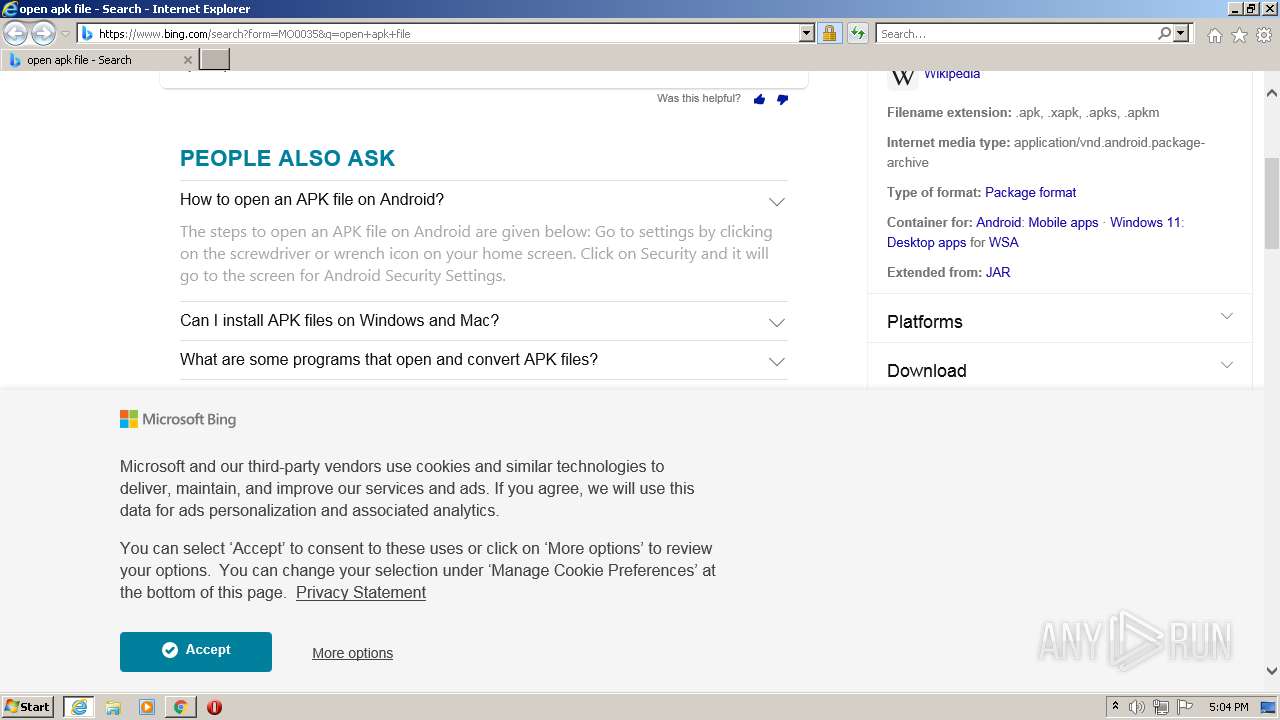
Task: Open the WSA link
Action: point(1004,242)
